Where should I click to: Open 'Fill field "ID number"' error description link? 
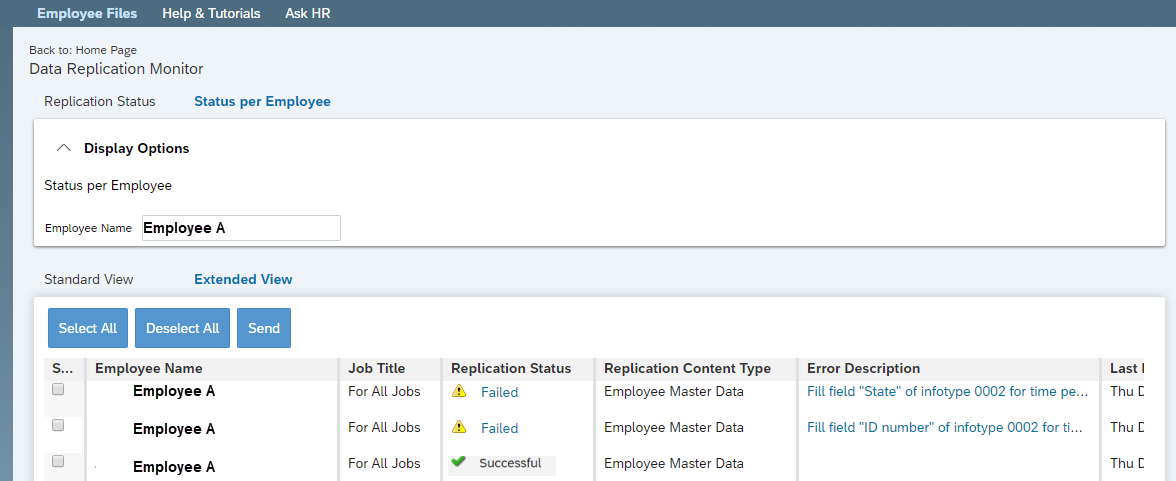coord(945,427)
